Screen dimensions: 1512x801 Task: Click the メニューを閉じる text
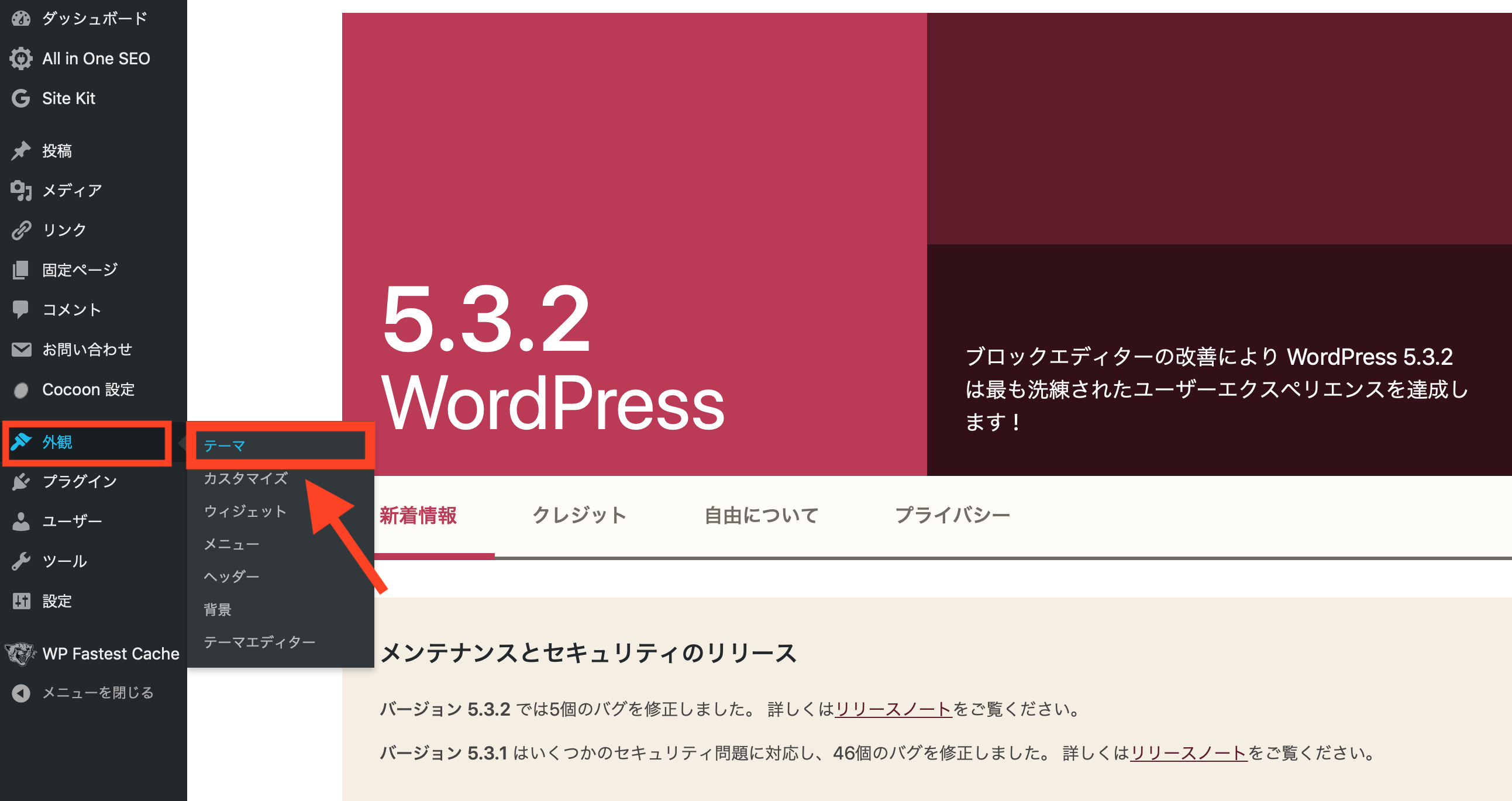pyautogui.click(x=98, y=693)
